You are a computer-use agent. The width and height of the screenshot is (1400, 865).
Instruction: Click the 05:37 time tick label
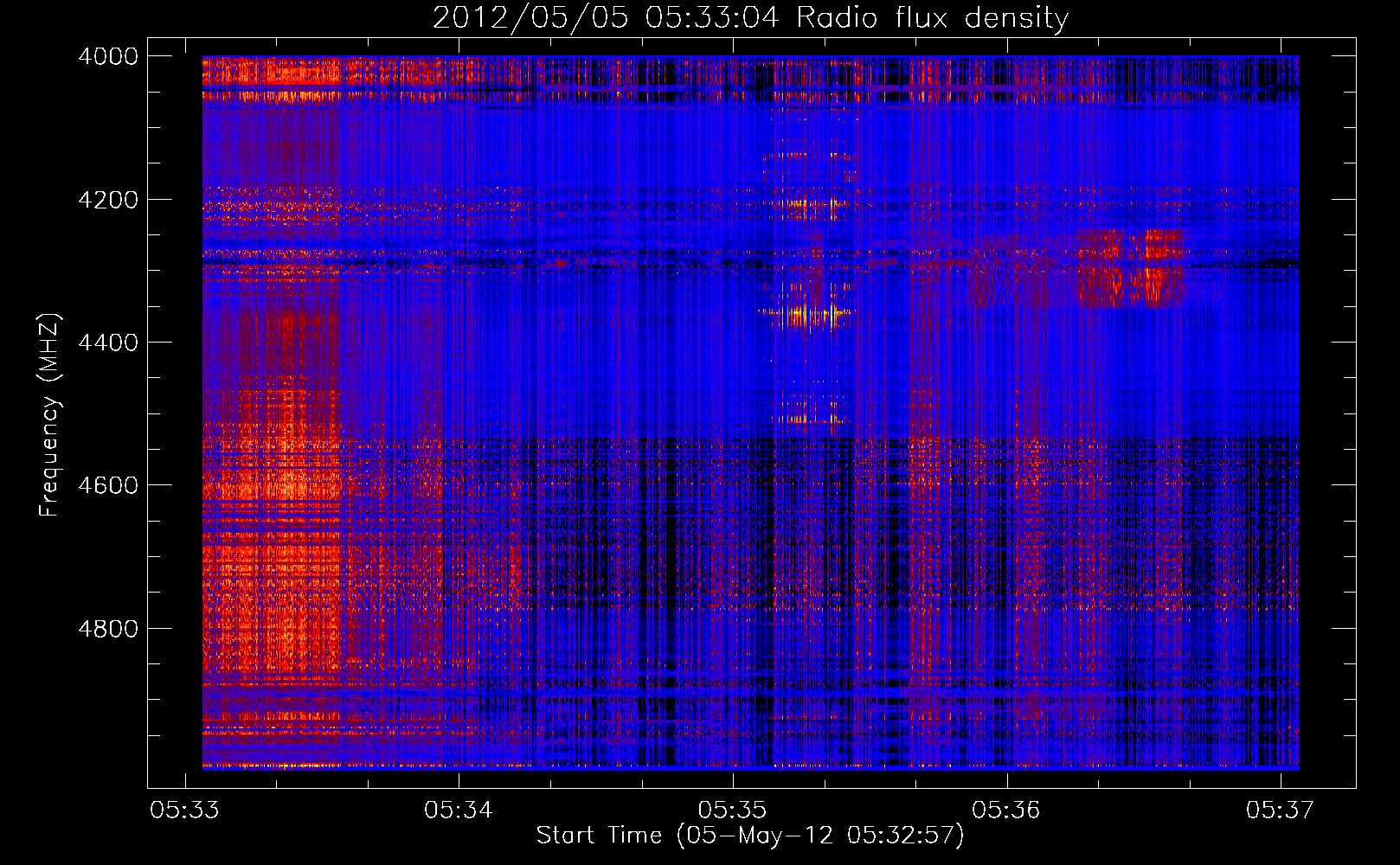click(x=1281, y=810)
